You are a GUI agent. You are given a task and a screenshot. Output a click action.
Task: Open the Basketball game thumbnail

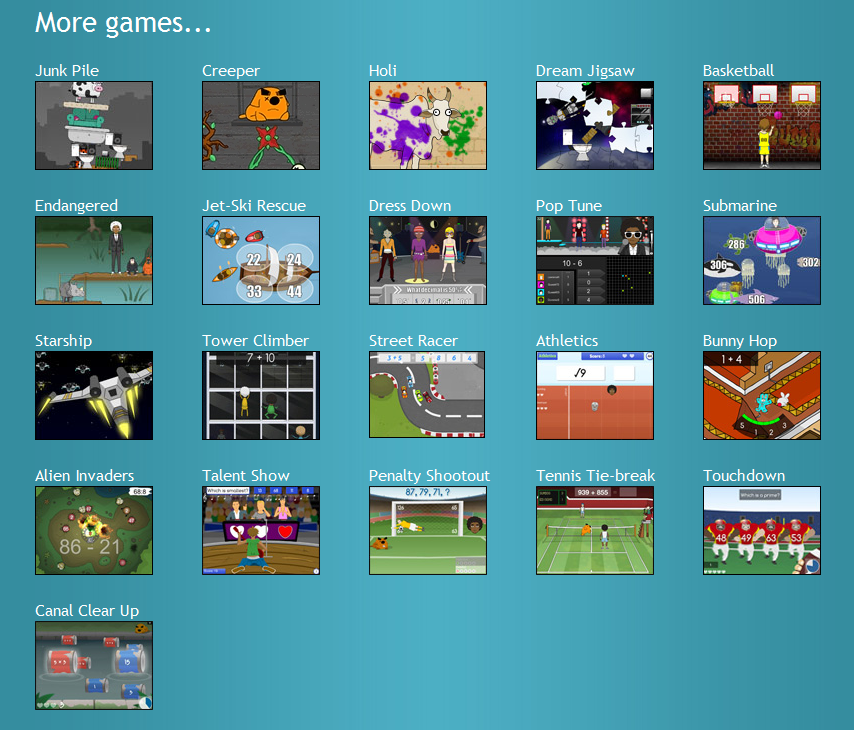(x=761, y=125)
